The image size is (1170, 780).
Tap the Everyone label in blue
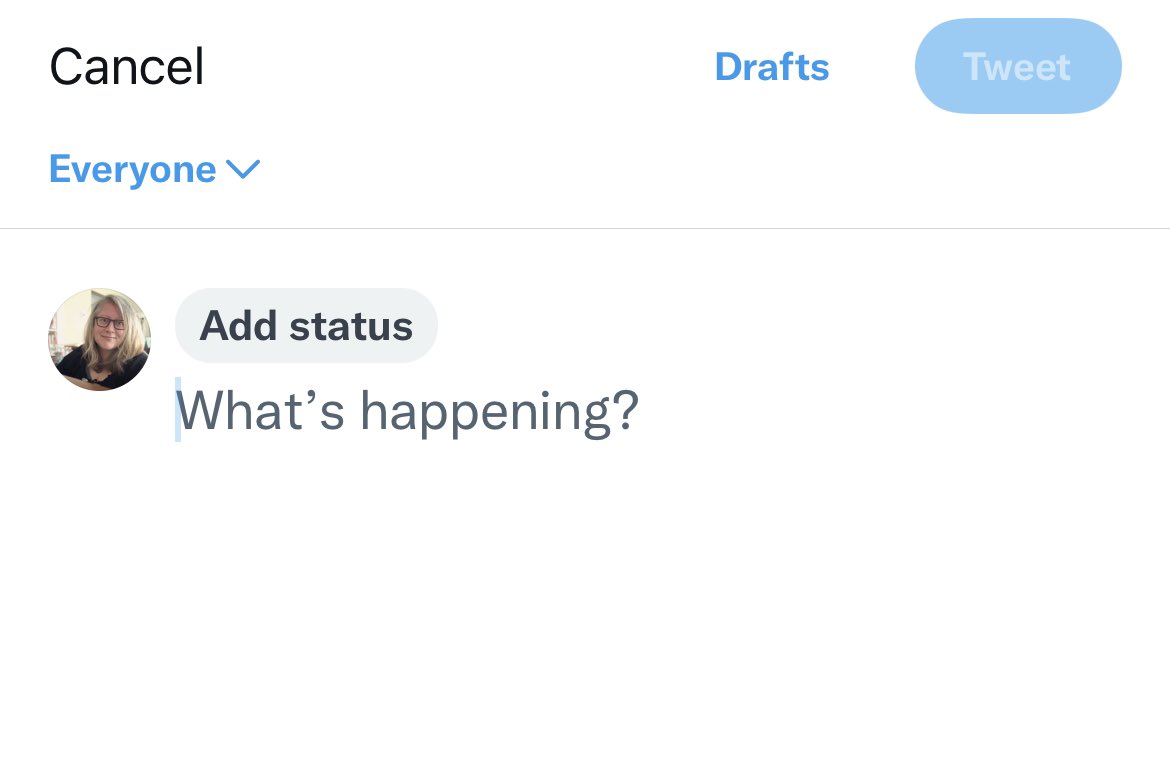[133, 170]
